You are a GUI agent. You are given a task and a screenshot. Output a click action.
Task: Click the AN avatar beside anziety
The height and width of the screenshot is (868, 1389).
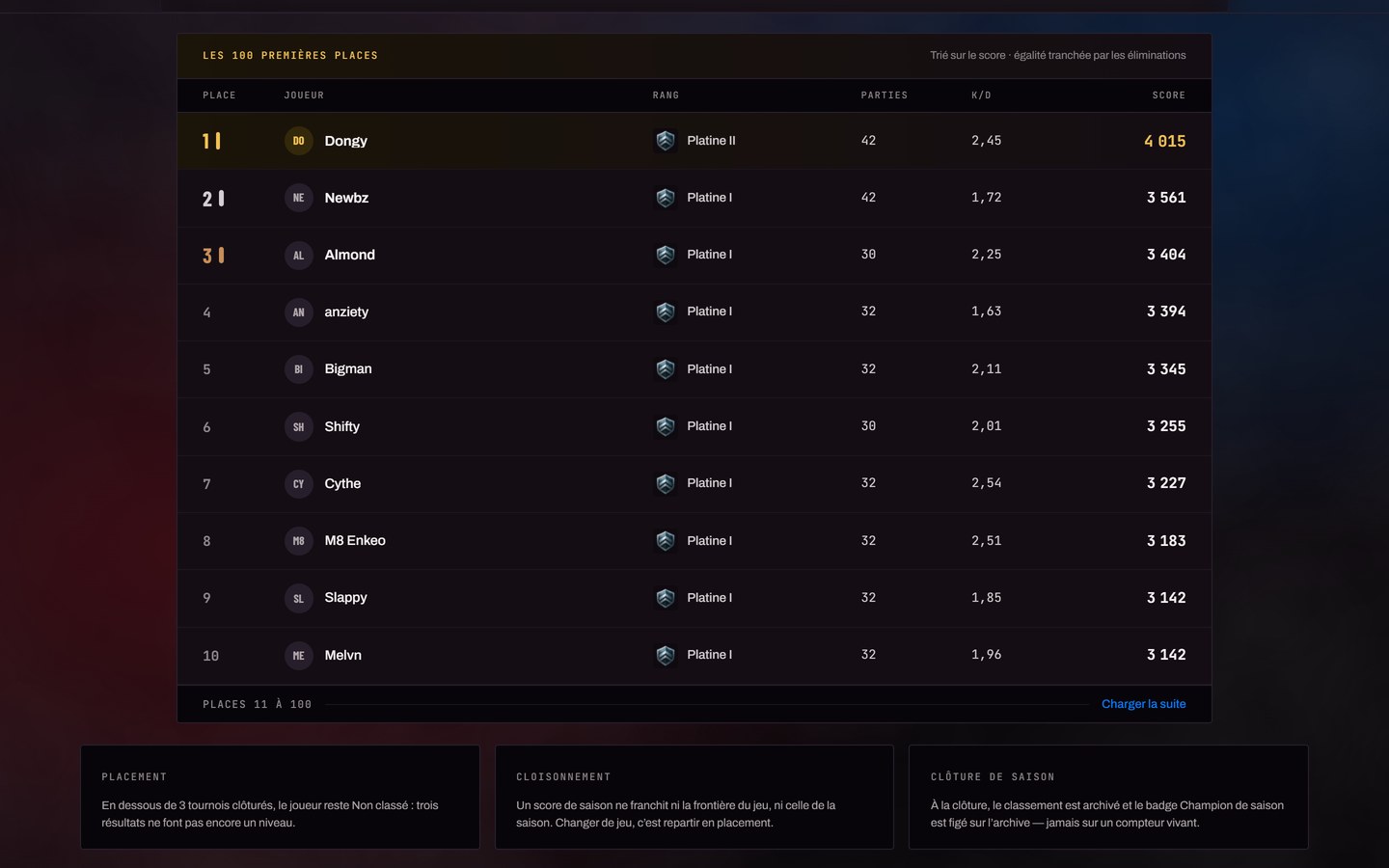click(x=298, y=312)
